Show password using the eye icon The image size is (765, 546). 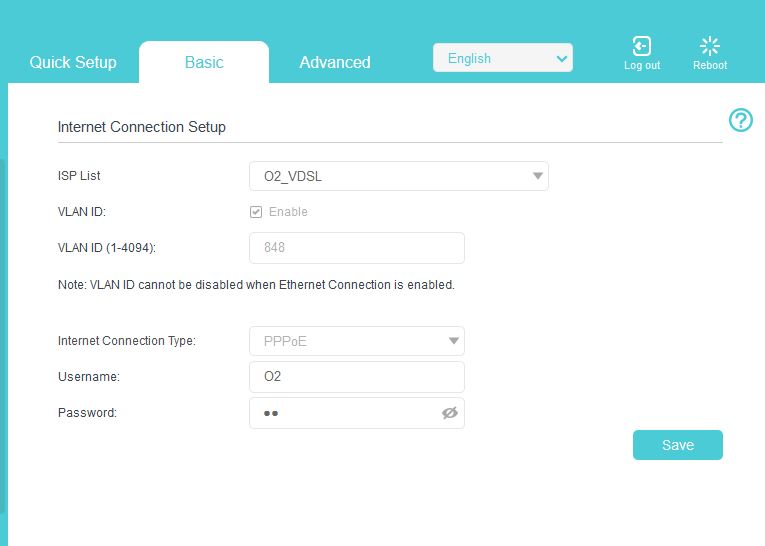point(450,413)
